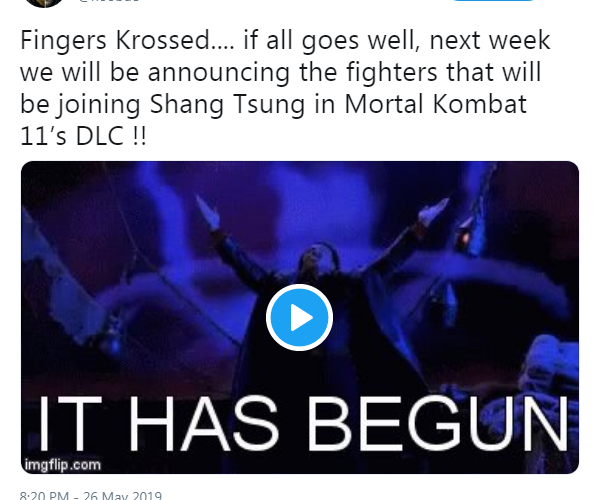Click the word 'BEGUN' on the GIF

pos(438,423)
